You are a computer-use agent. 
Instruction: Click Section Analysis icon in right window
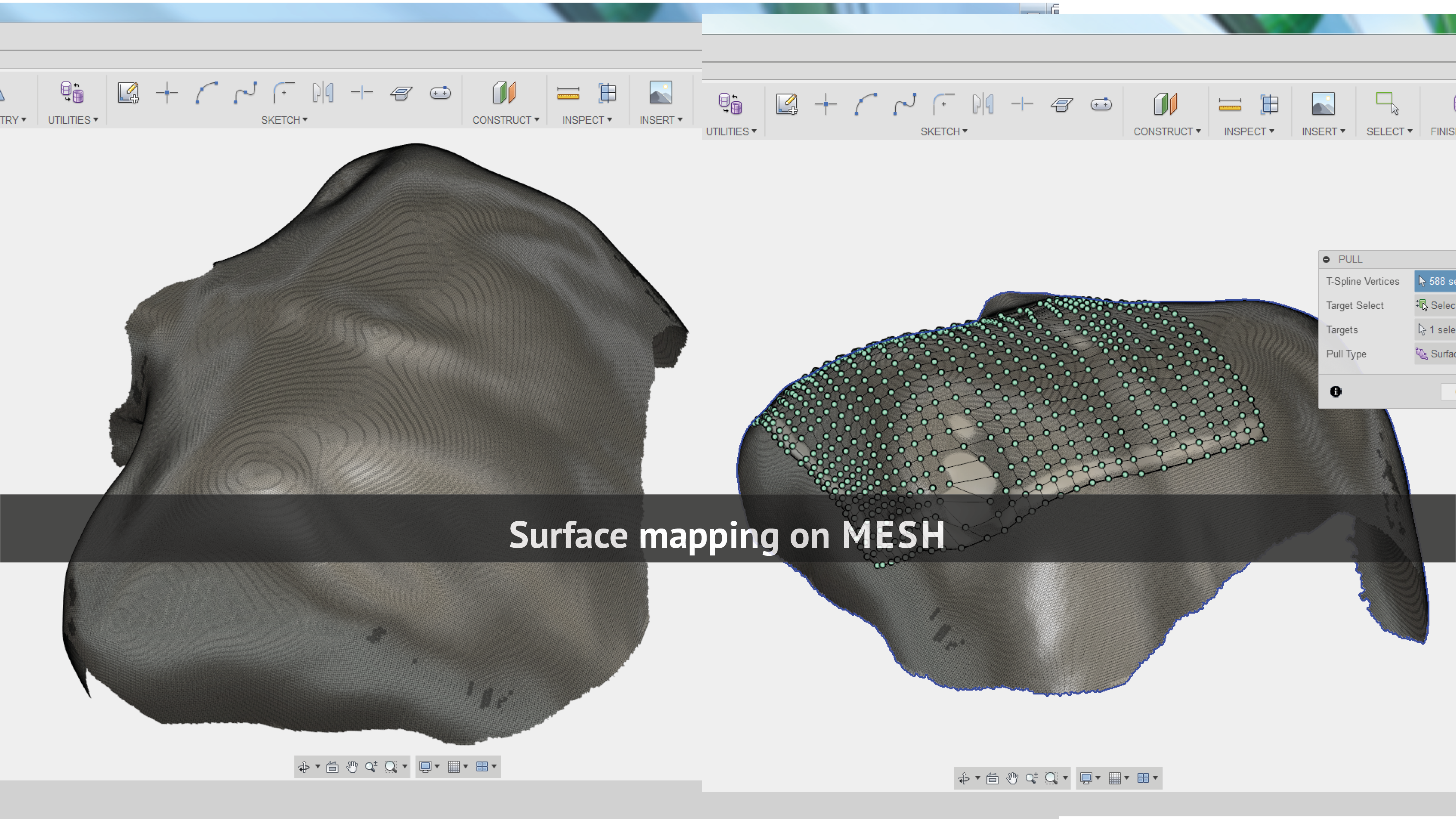coord(1270,103)
